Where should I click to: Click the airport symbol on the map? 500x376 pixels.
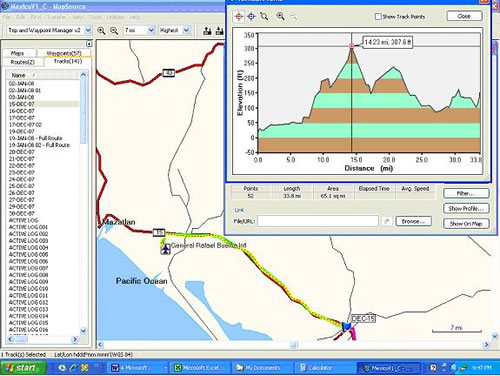click(x=165, y=249)
